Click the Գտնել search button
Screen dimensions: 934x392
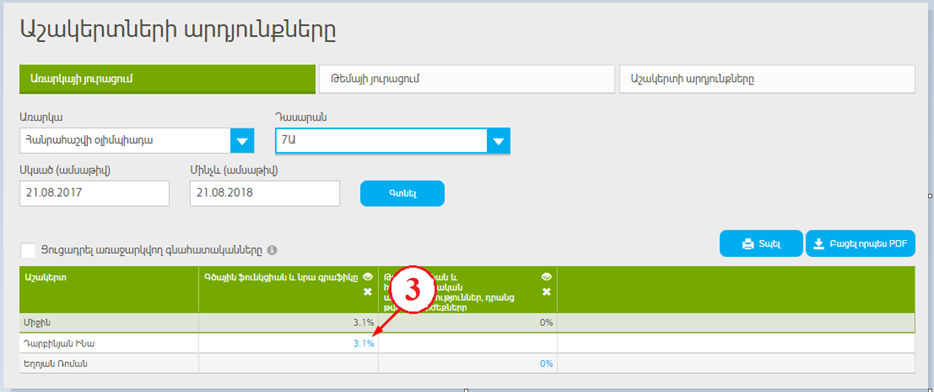[402, 194]
